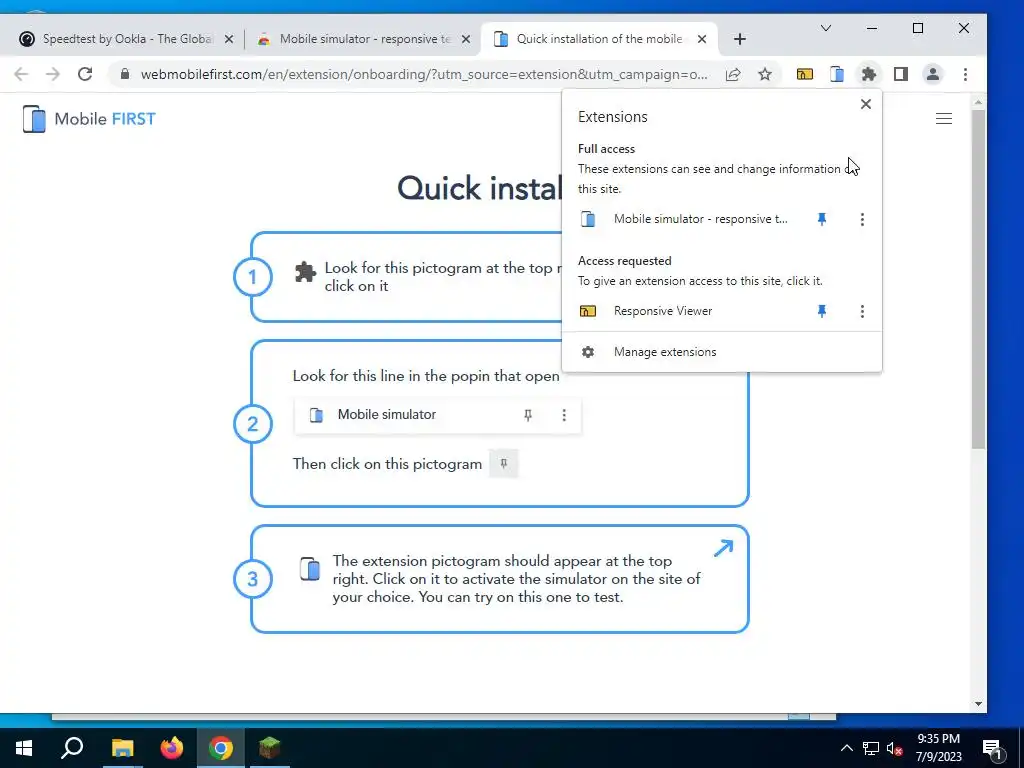This screenshot has width=1024, height=768.
Task: Select the Quick installation of the mobile tab
Action: coord(599,39)
